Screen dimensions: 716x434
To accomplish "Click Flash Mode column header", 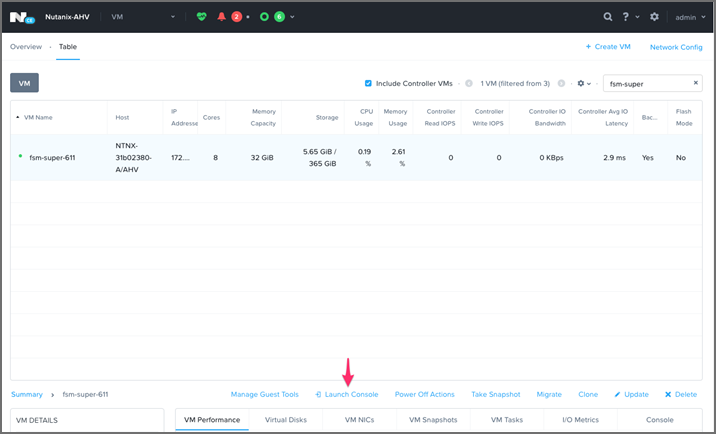I will (684, 117).
